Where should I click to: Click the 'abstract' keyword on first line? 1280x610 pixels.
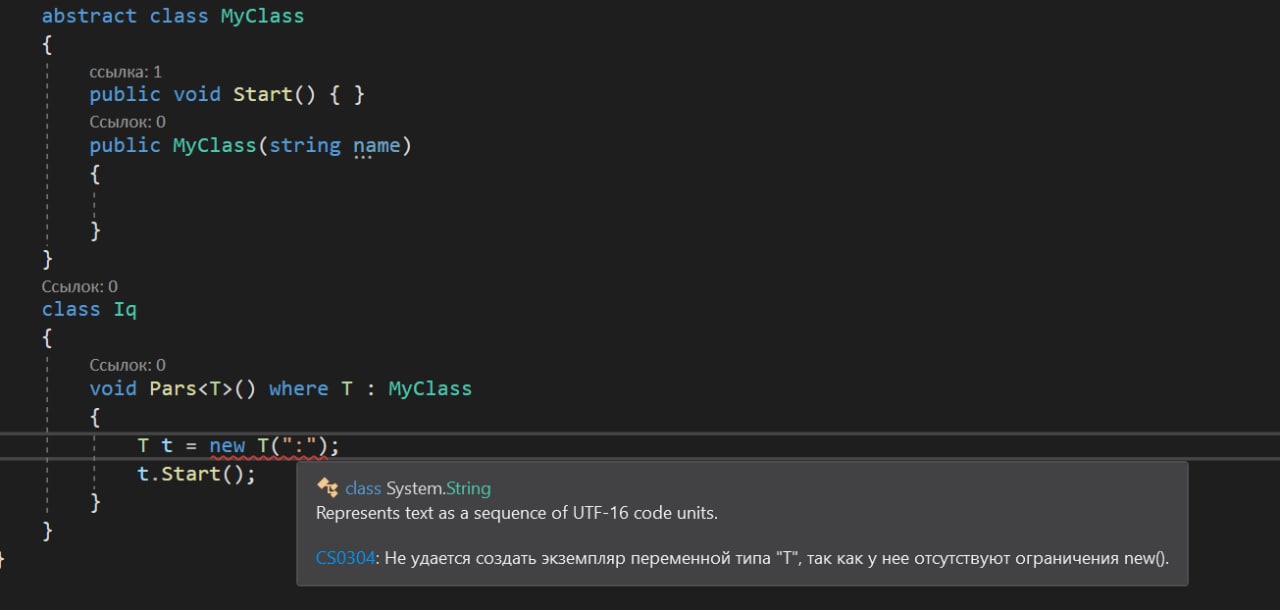click(89, 16)
